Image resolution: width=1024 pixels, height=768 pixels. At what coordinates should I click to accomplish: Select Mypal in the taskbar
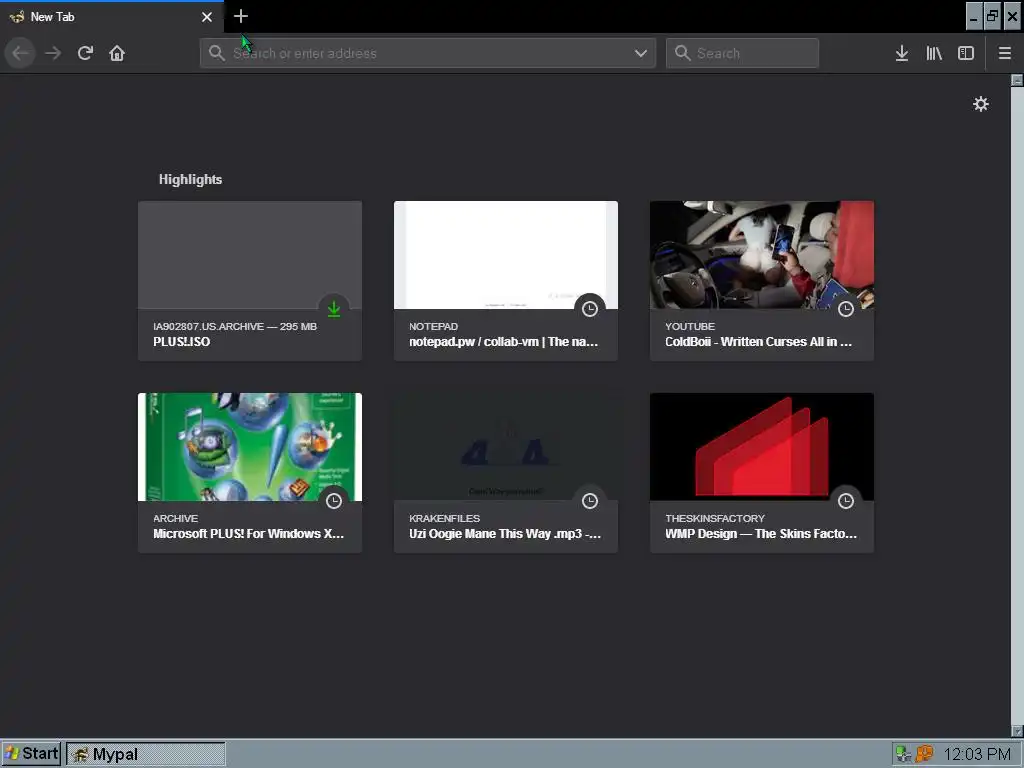(x=146, y=754)
